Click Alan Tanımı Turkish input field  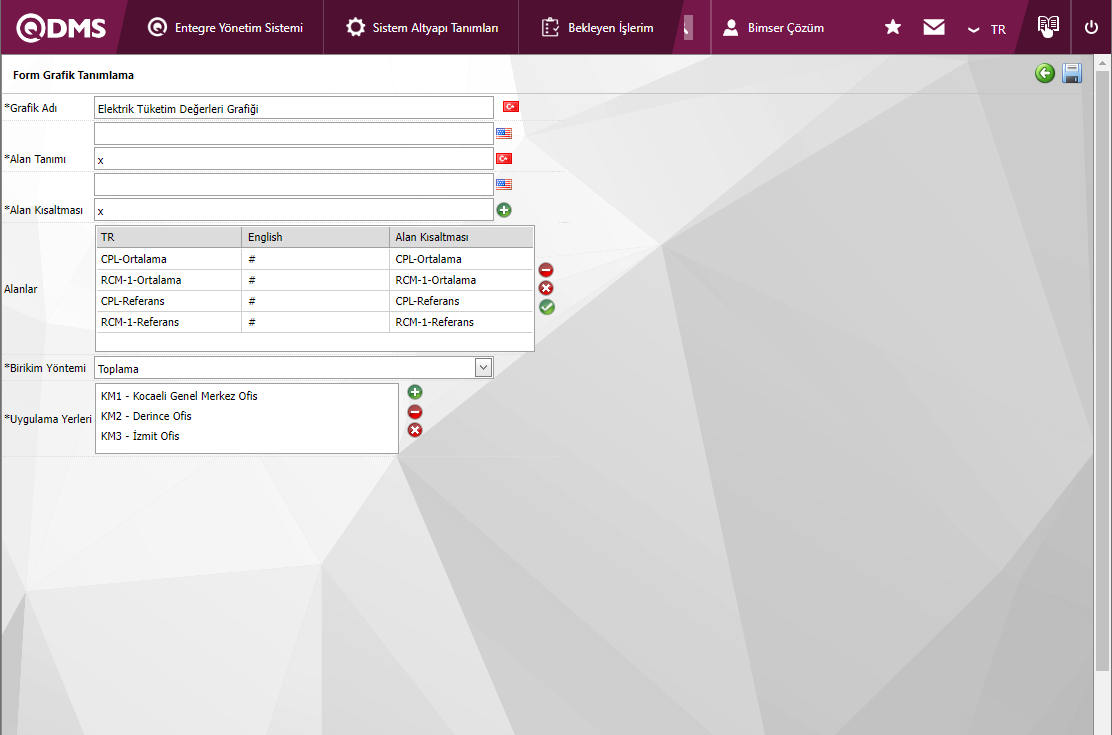click(294, 159)
